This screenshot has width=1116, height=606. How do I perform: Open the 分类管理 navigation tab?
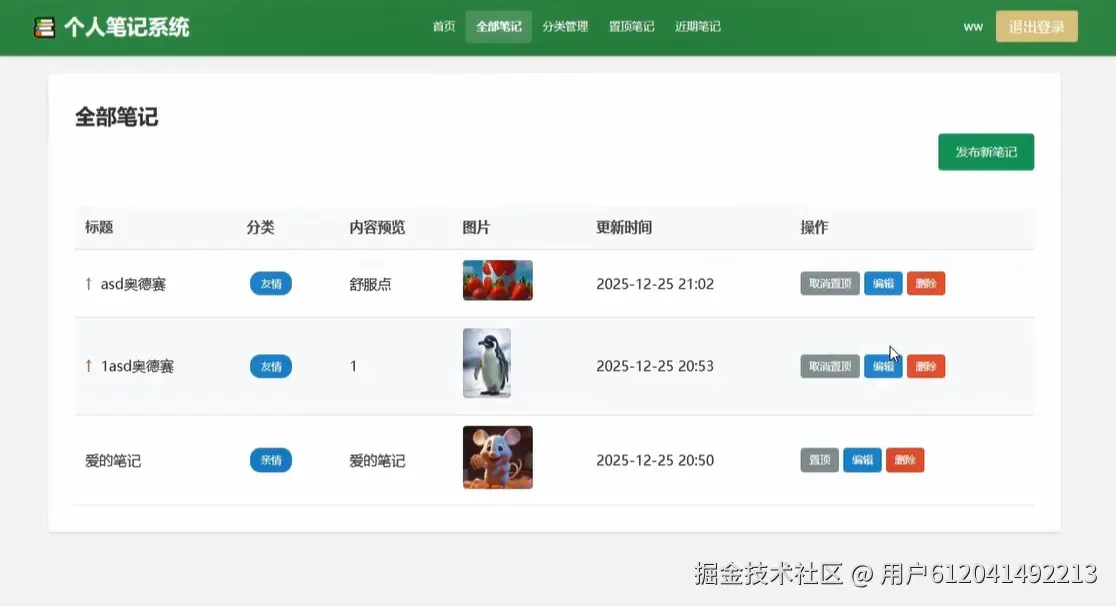point(565,27)
